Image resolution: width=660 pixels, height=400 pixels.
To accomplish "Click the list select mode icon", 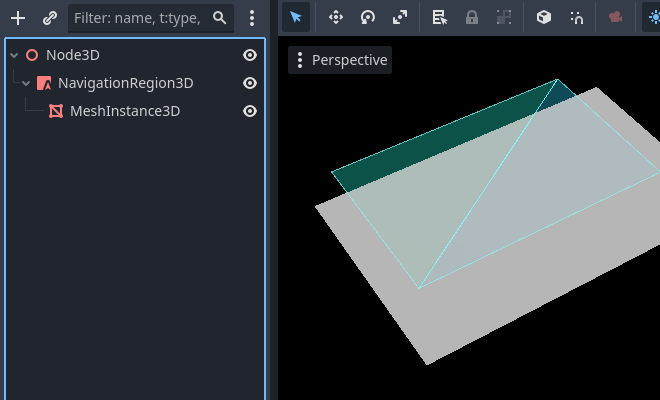I will click(439, 17).
